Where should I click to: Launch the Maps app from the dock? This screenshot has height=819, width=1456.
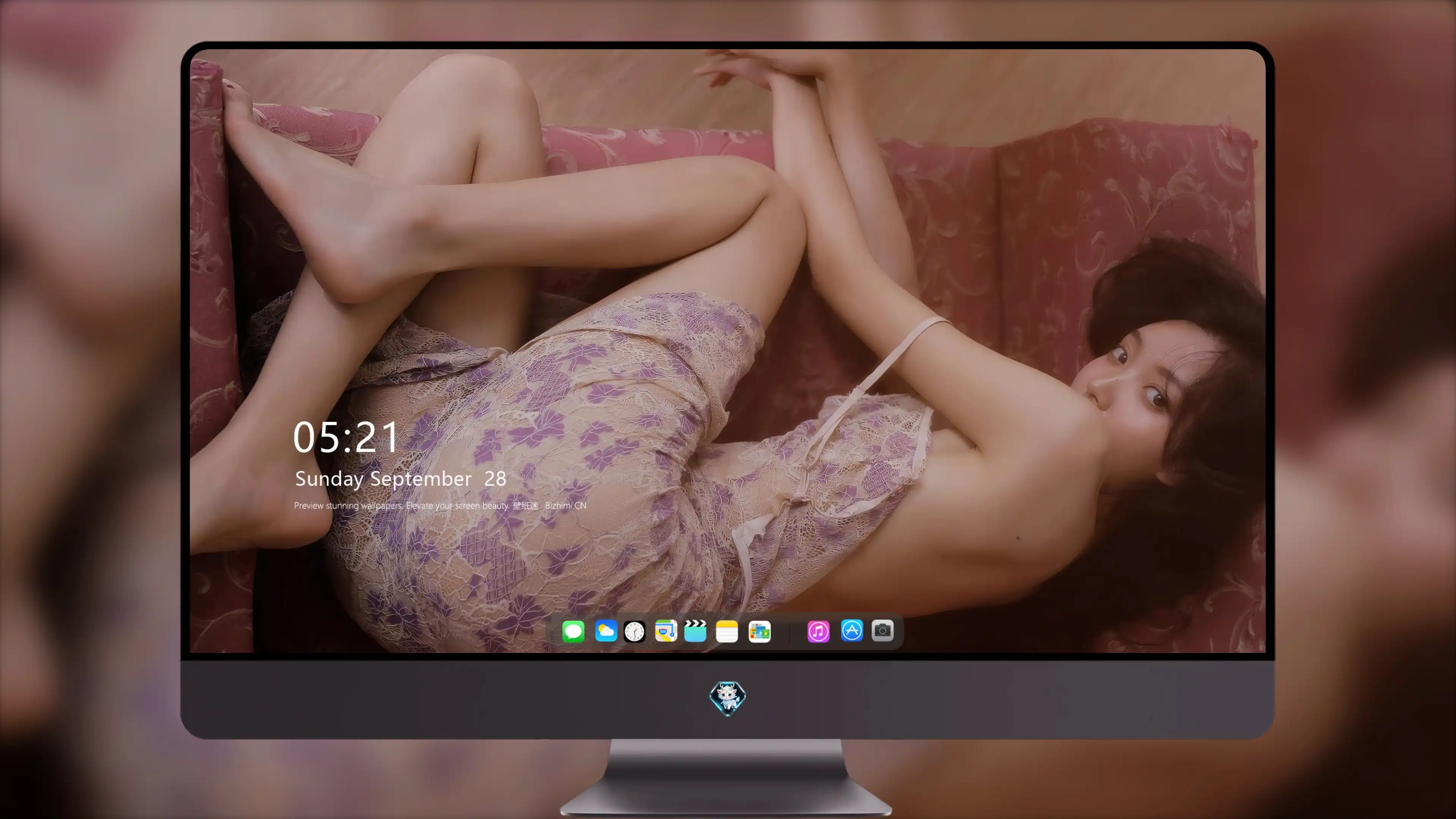point(666,631)
